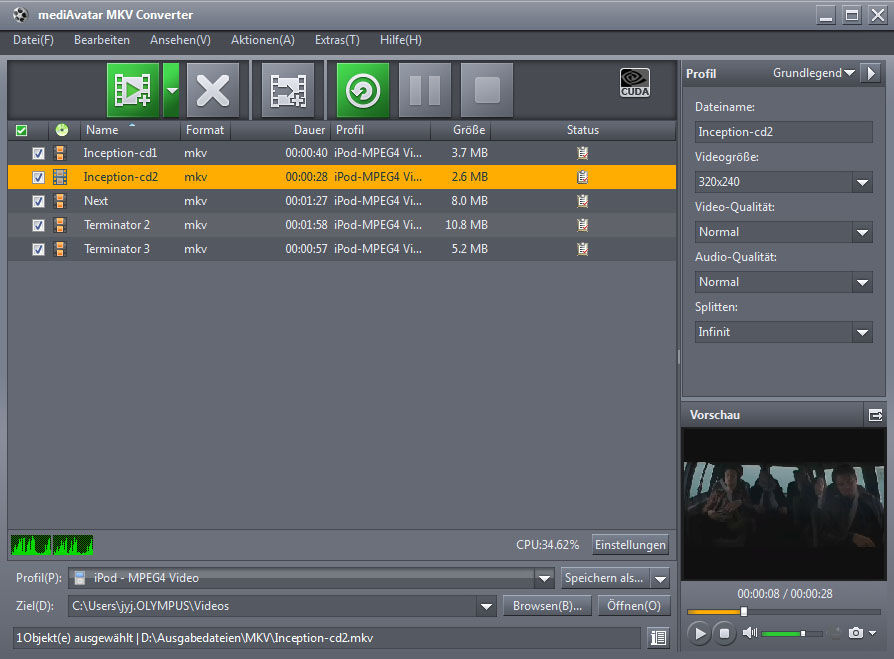
Task: Click the film icon beside Terminator 3
Action: click(60, 249)
